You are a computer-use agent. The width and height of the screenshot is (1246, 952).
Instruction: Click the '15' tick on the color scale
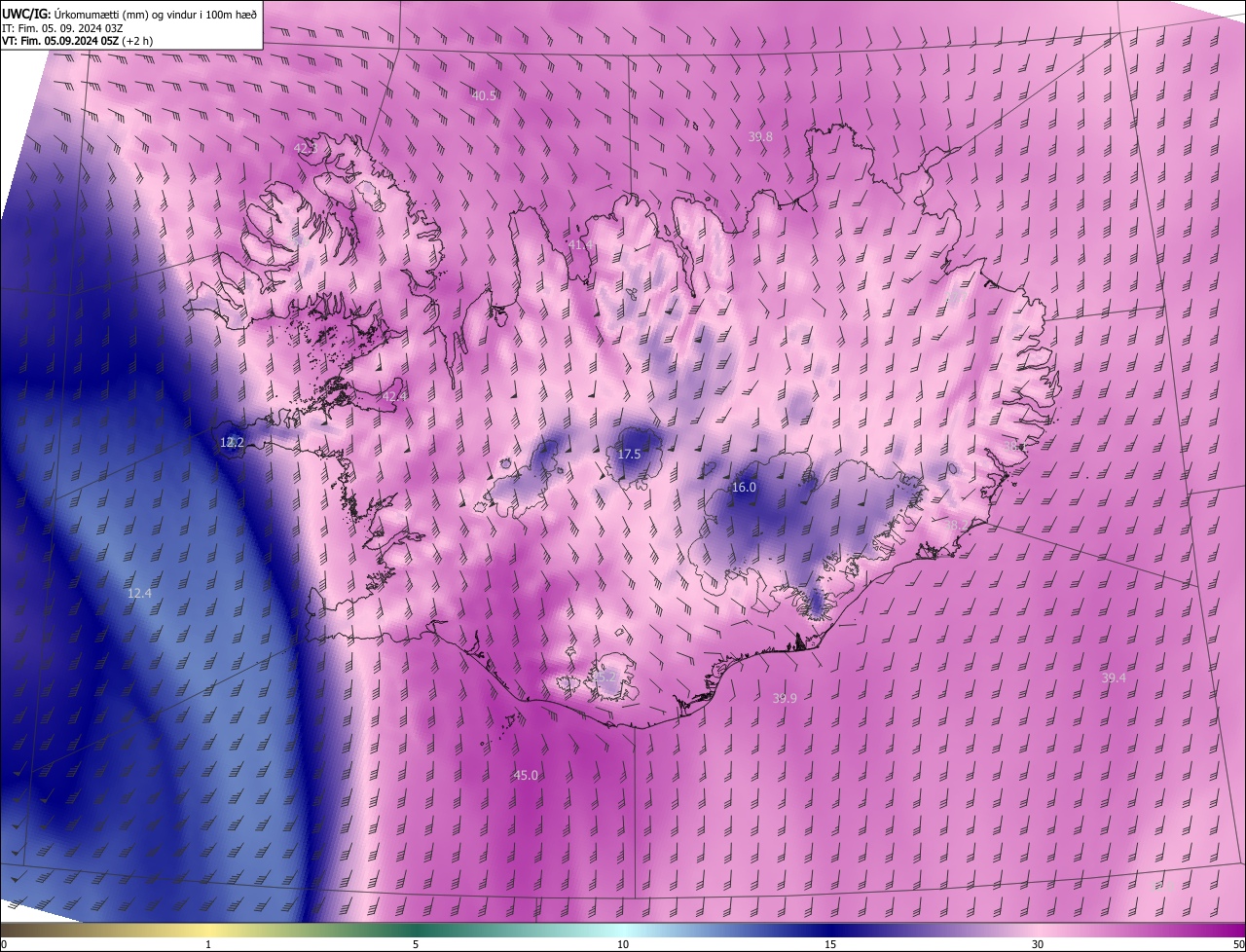[x=830, y=944]
